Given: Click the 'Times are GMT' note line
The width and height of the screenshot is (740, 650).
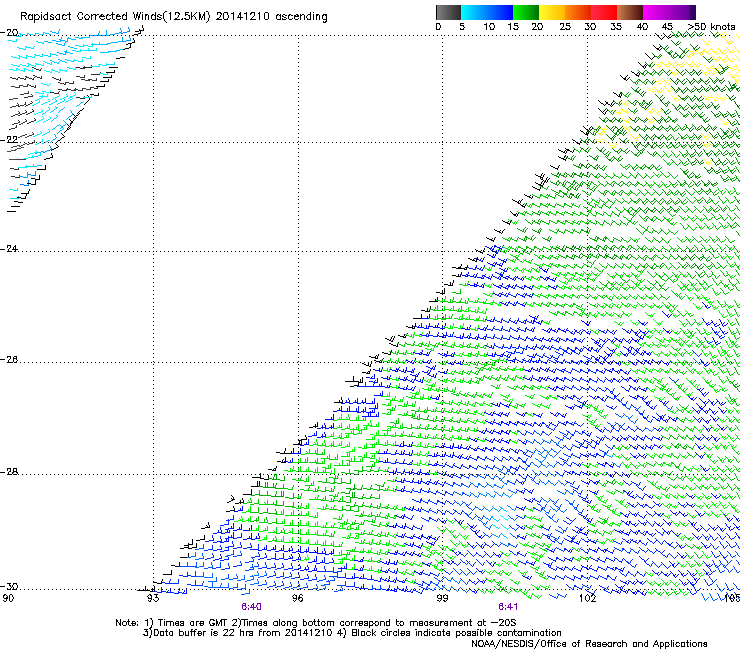Looking at the screenshot, I should [316, 623].
